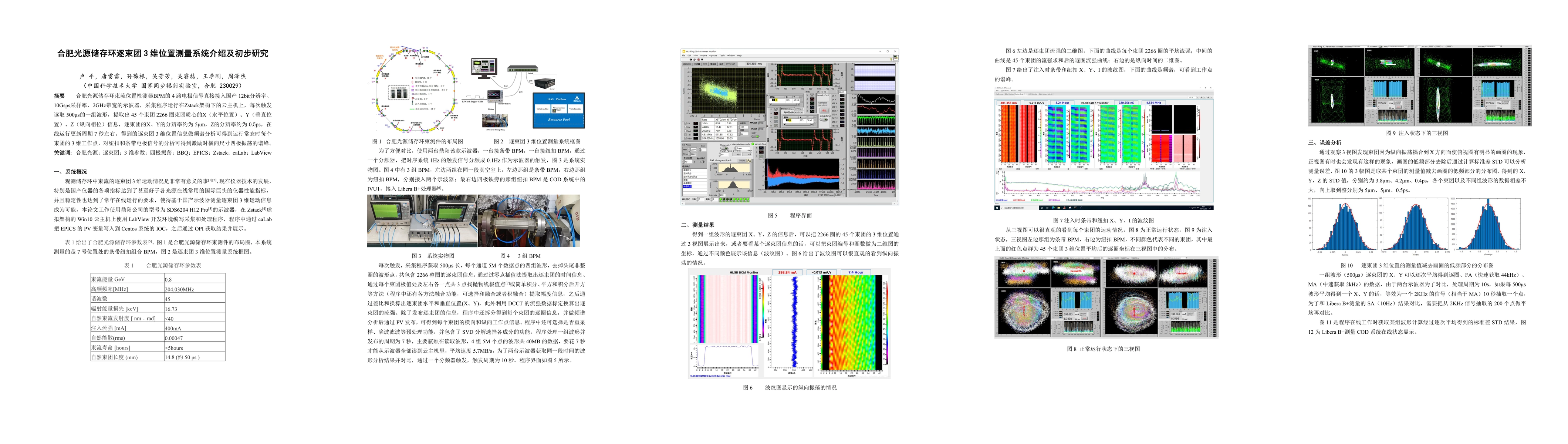Viewport: 1568px width, 444px height.
Task: Click the network switch icon in the system diagram
Action: tap(523, 70)
